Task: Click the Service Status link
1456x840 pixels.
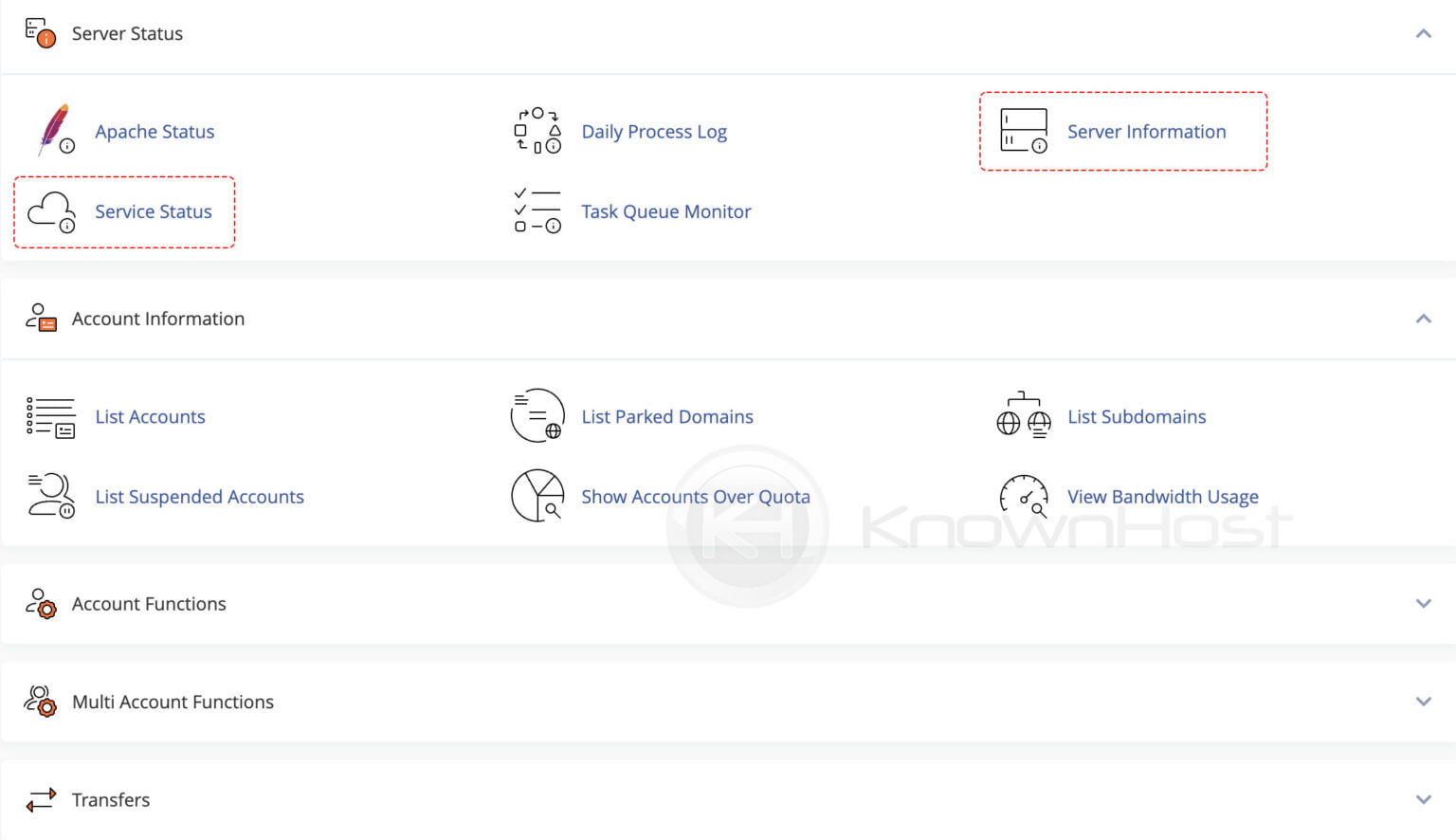Action: point(154,211)
